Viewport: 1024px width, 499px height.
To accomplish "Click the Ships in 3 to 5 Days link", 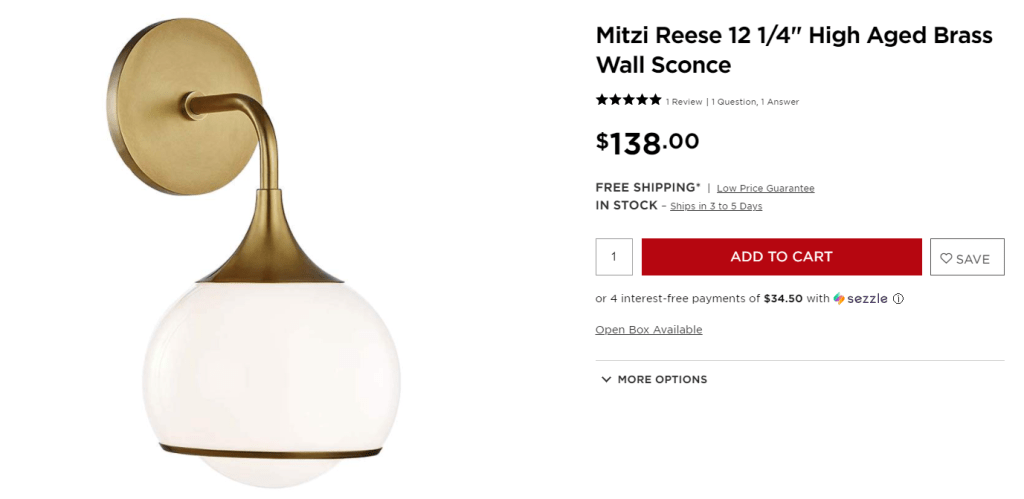I will [716, 206].
